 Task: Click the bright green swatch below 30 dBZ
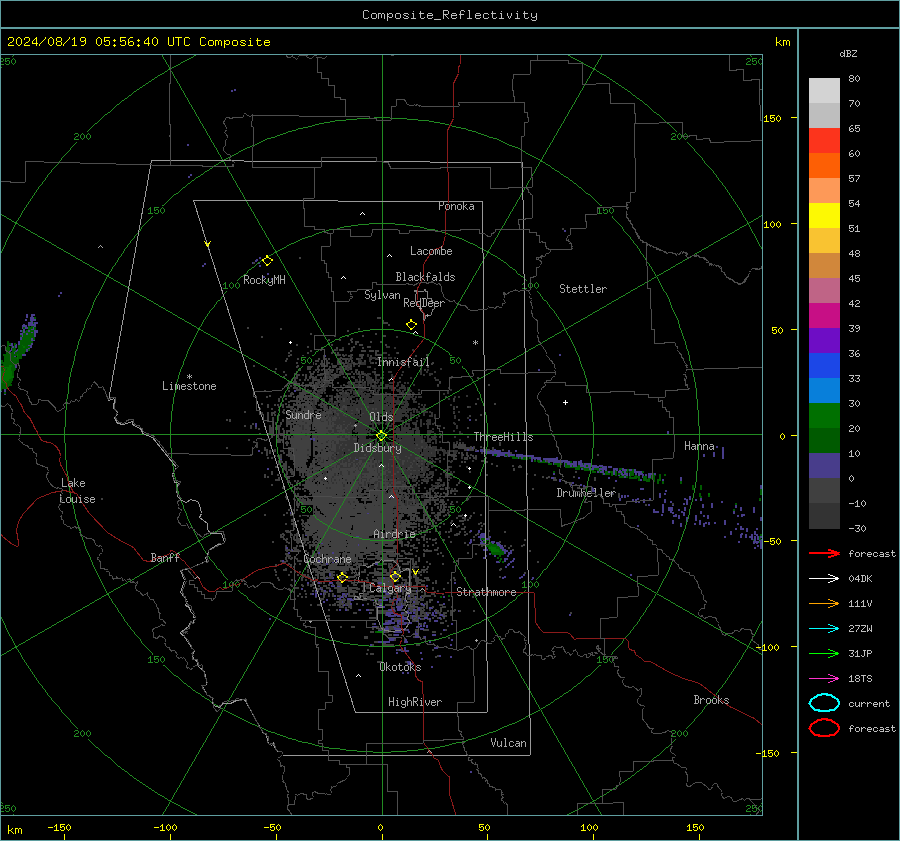point(824,415)
